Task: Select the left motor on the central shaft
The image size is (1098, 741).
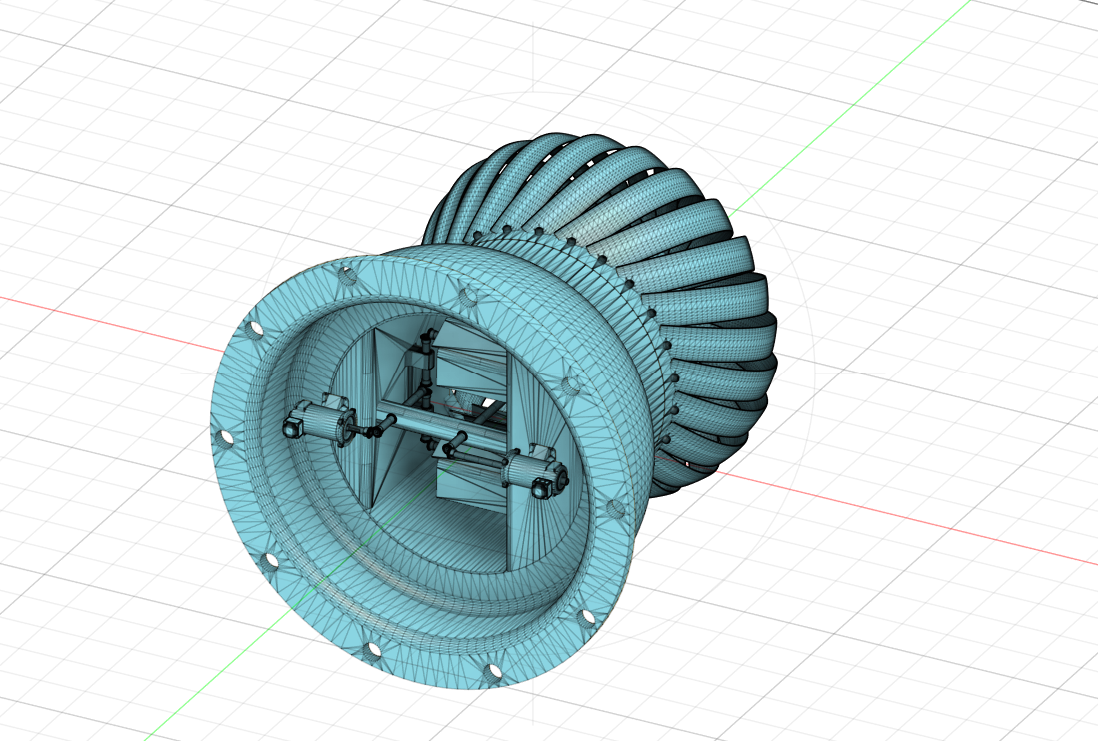Action: 321,422
